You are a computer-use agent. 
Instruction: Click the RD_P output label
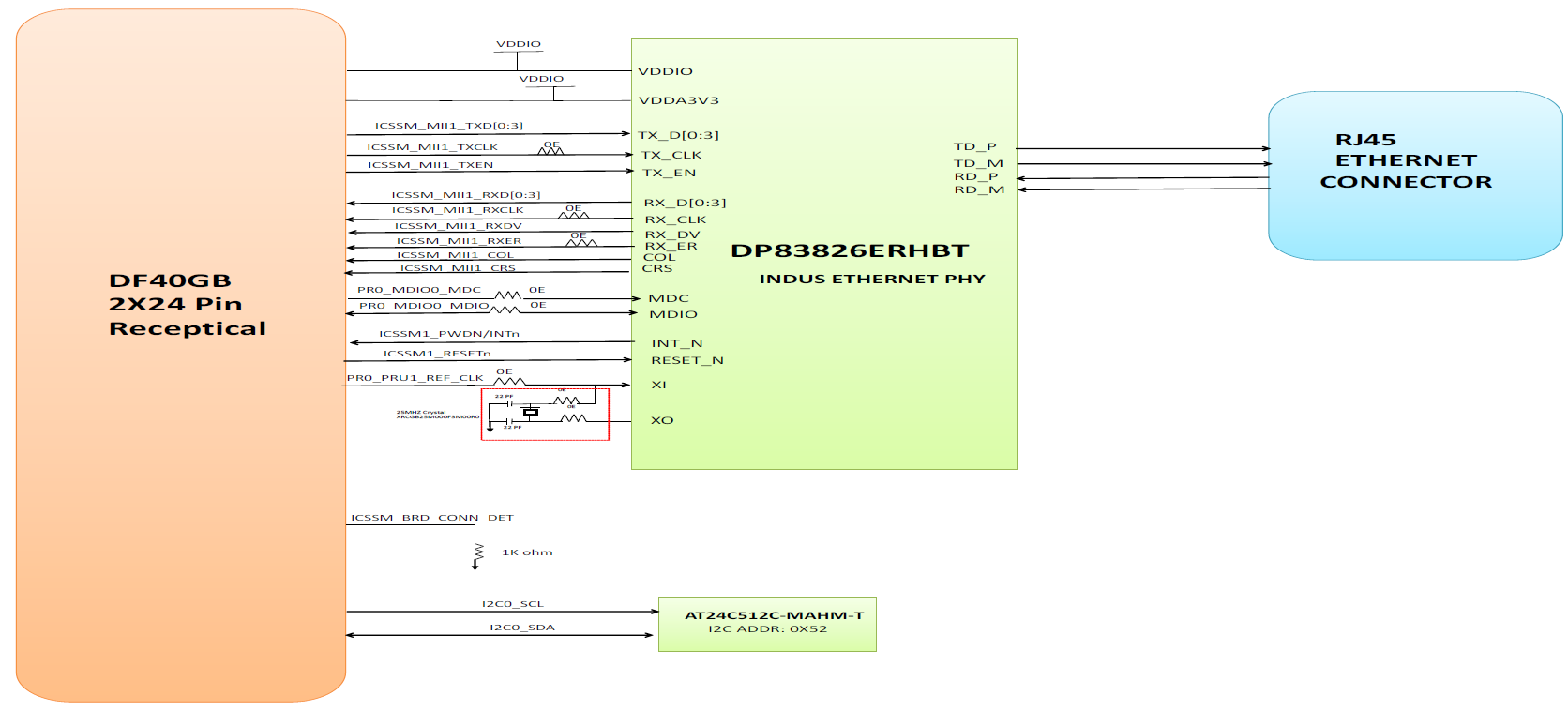click(x=976, y=176)
